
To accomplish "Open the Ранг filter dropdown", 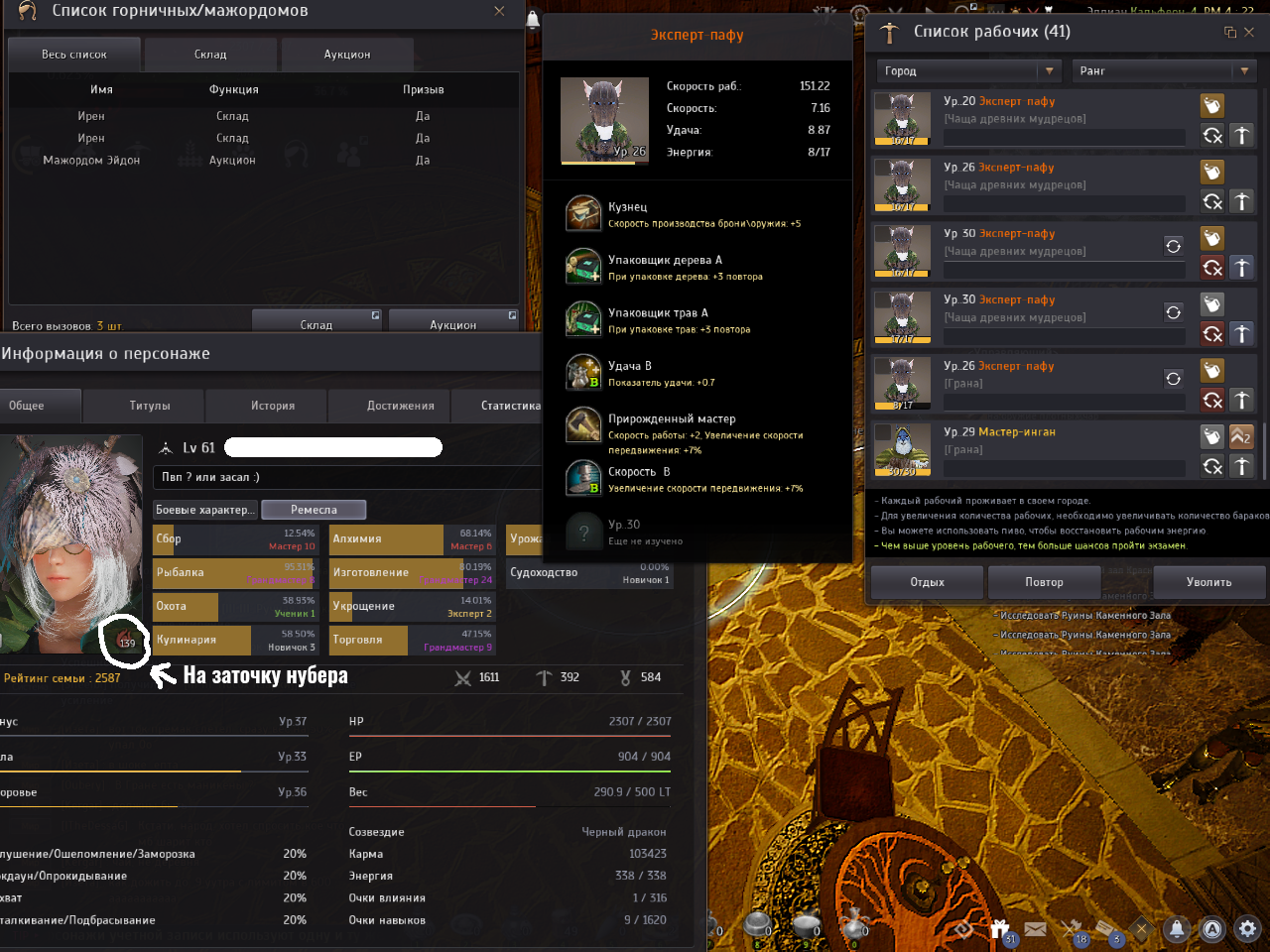I will (x=1164, y=71).
